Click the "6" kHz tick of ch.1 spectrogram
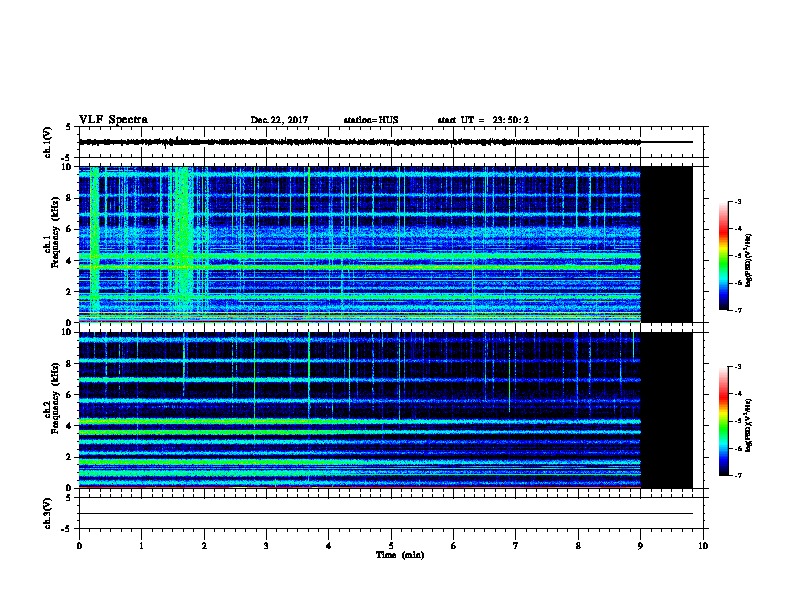Screen dimensions: 792x612 70,229
